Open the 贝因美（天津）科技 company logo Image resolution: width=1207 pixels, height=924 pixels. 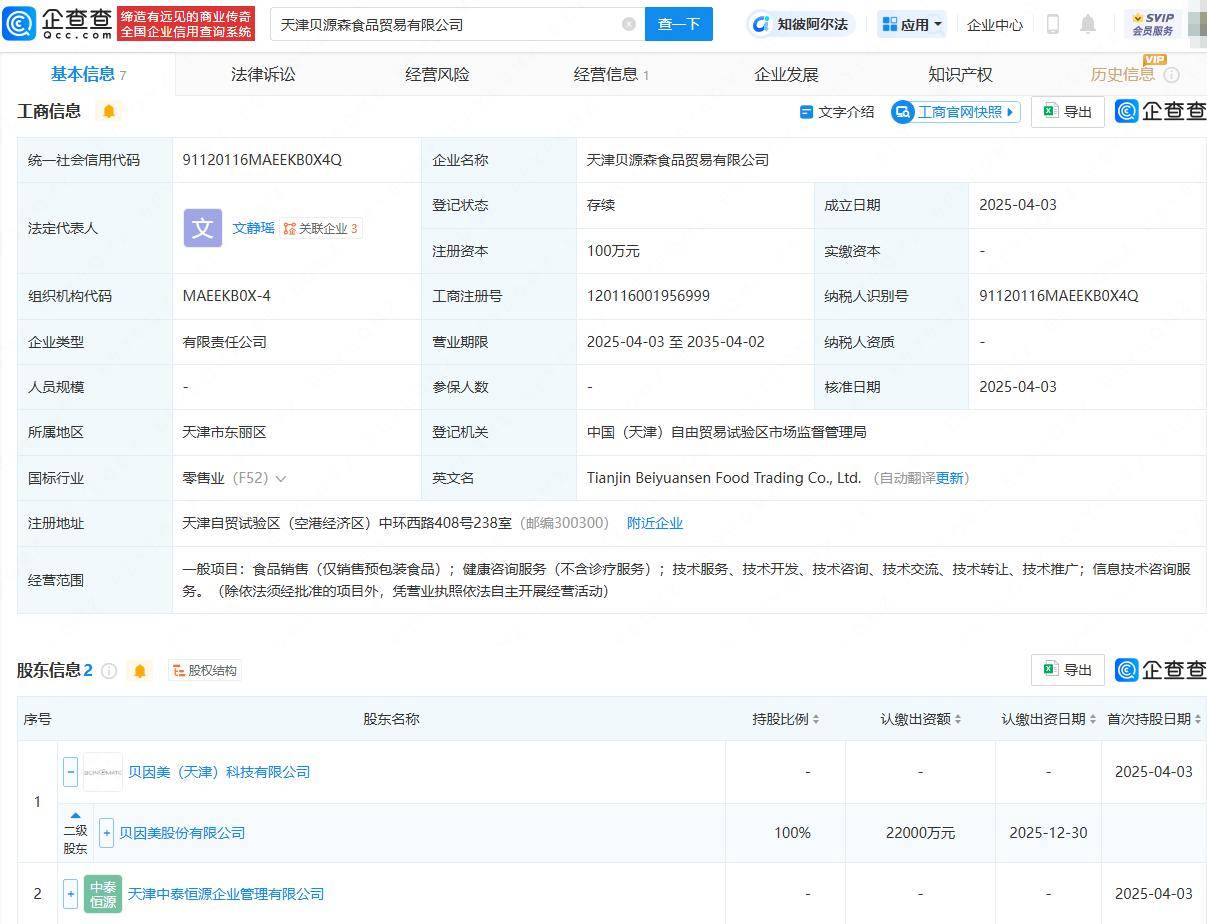point(103,772)
